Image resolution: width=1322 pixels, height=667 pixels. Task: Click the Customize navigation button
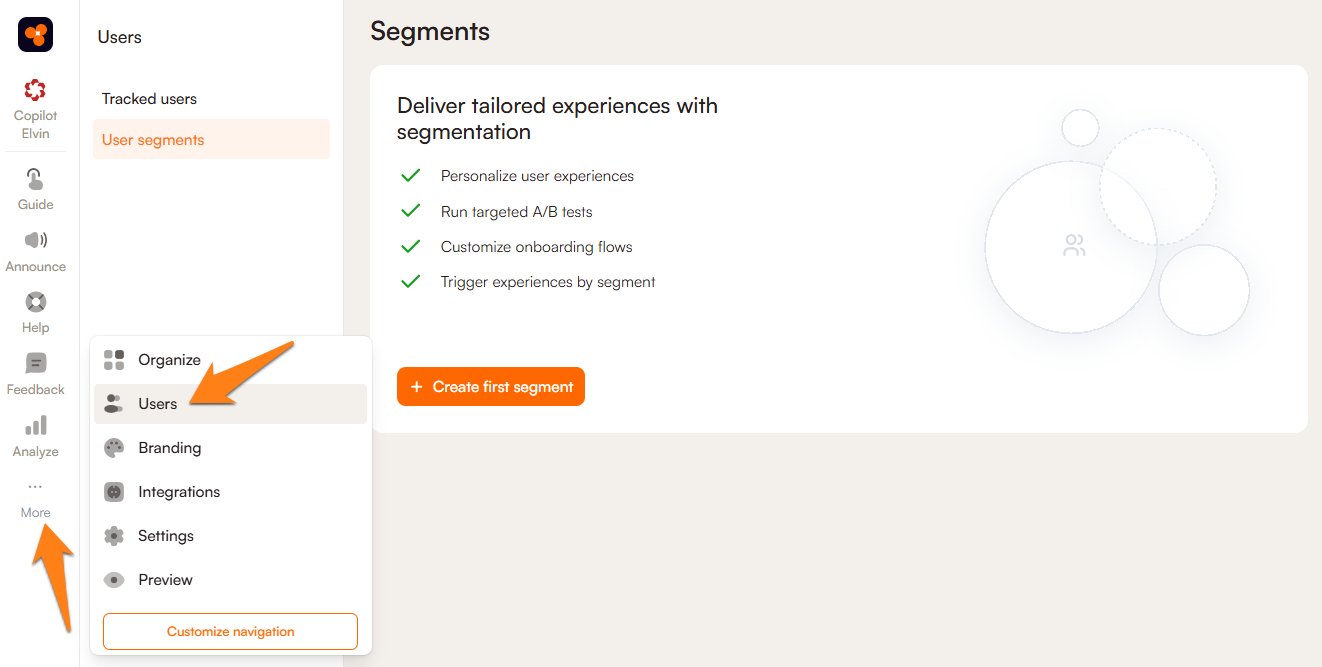point(230,632)
